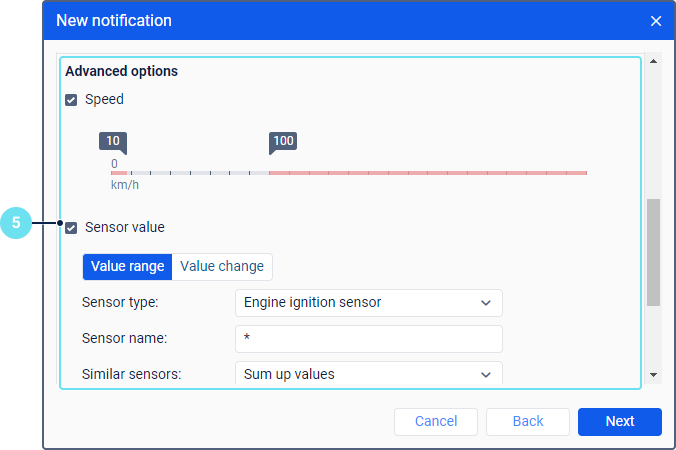676x450 pixels.
Task: Switch to the Value change tab
Action: [222, 267]
